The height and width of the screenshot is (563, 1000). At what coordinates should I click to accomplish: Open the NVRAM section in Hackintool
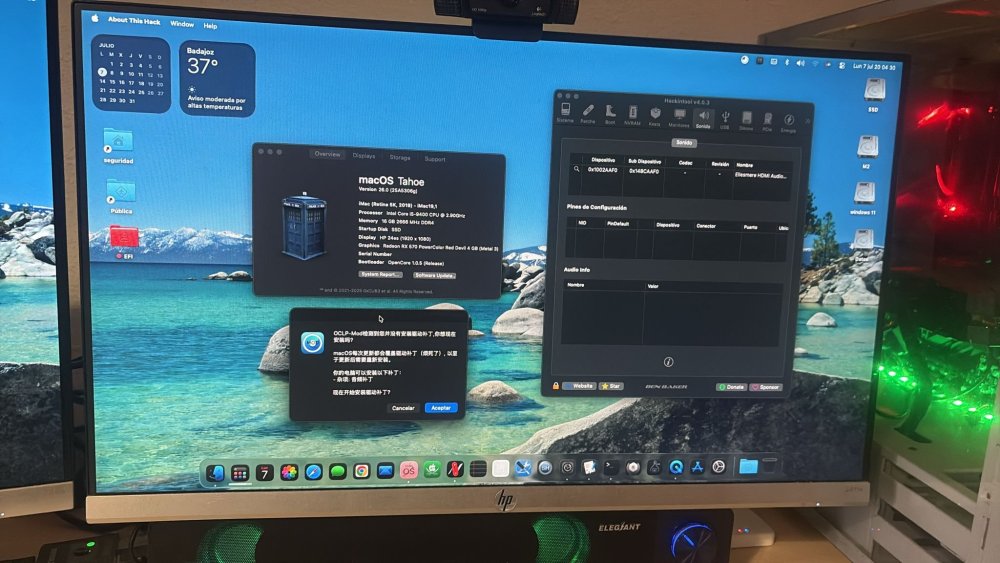pyautogui.click(x=632, y=115)
